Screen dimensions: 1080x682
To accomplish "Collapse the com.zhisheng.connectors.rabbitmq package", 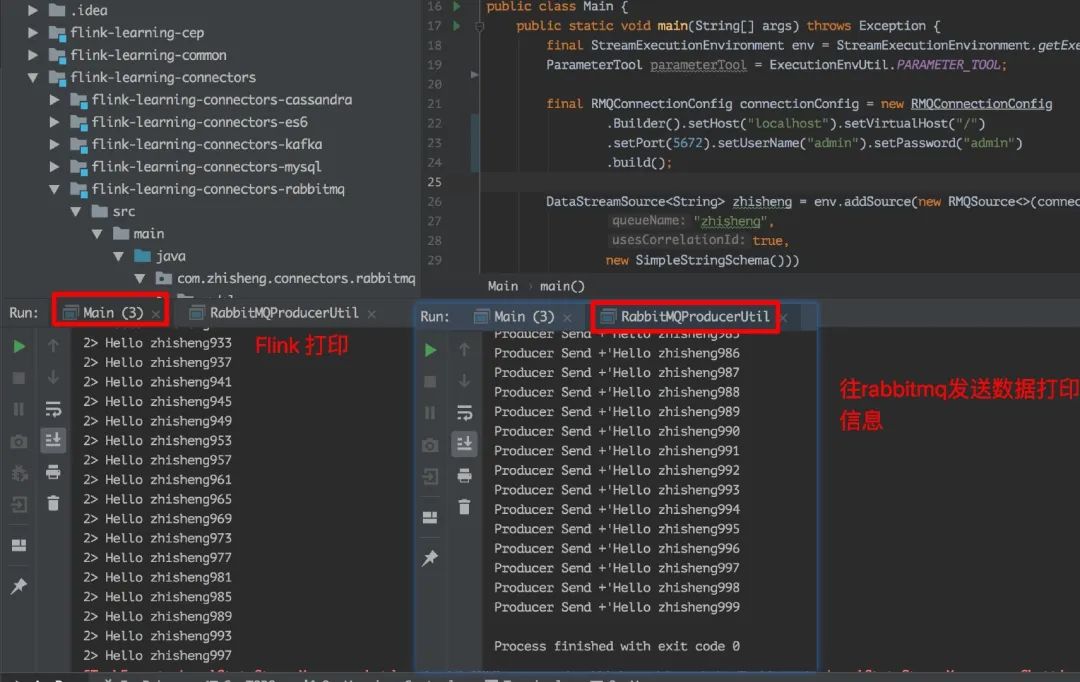I will click(140, 279).
